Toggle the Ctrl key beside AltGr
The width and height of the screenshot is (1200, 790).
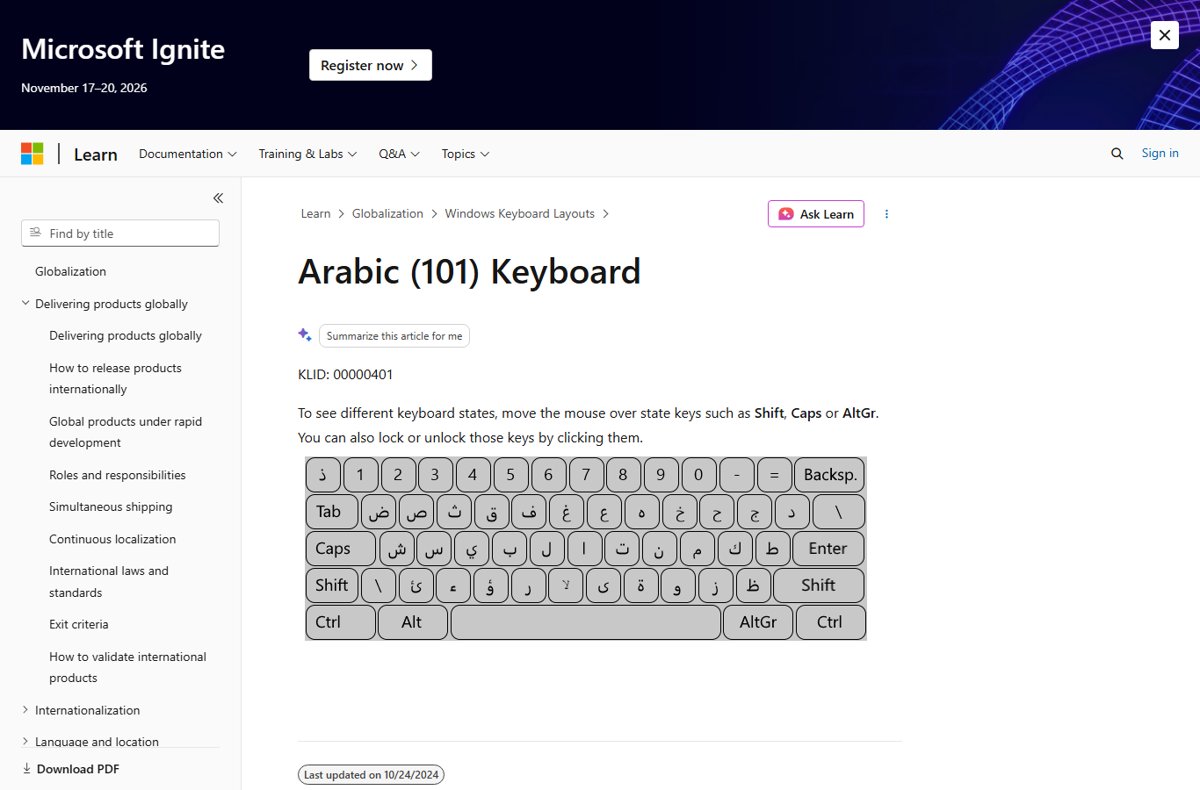coord(830,622)
